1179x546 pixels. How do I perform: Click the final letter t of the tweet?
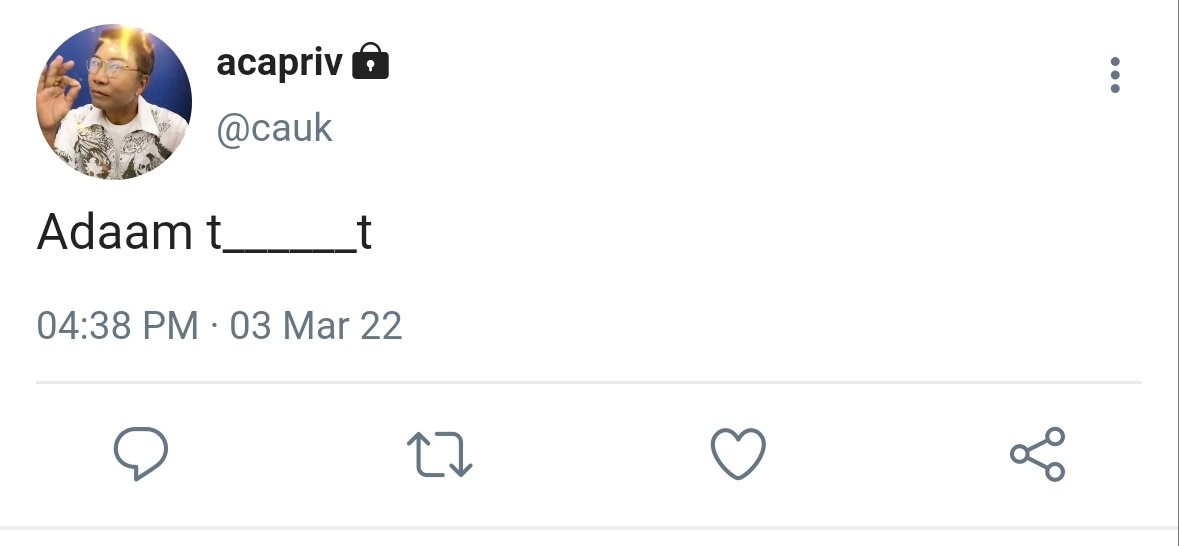[365, 233]
